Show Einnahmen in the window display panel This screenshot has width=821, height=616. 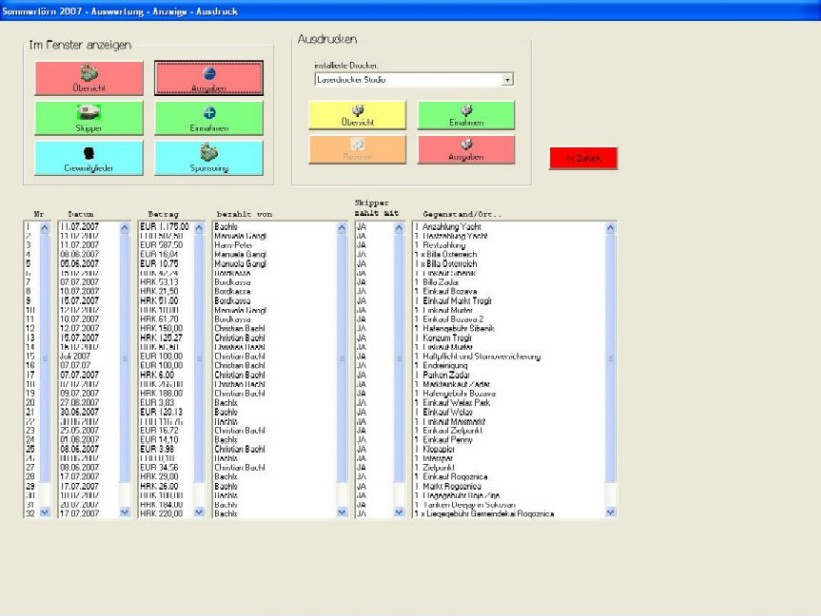click(209, 118)
